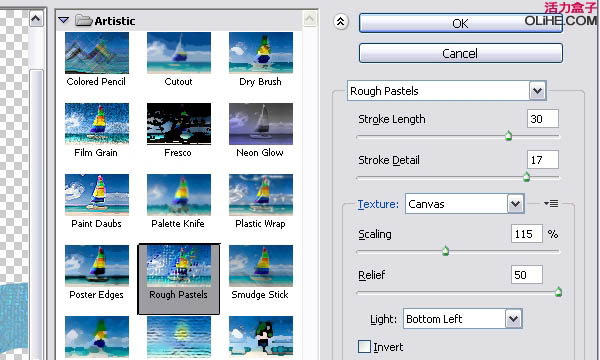Click the Relief value field
Screen dimensions: 600x360
tap(527, 275)
